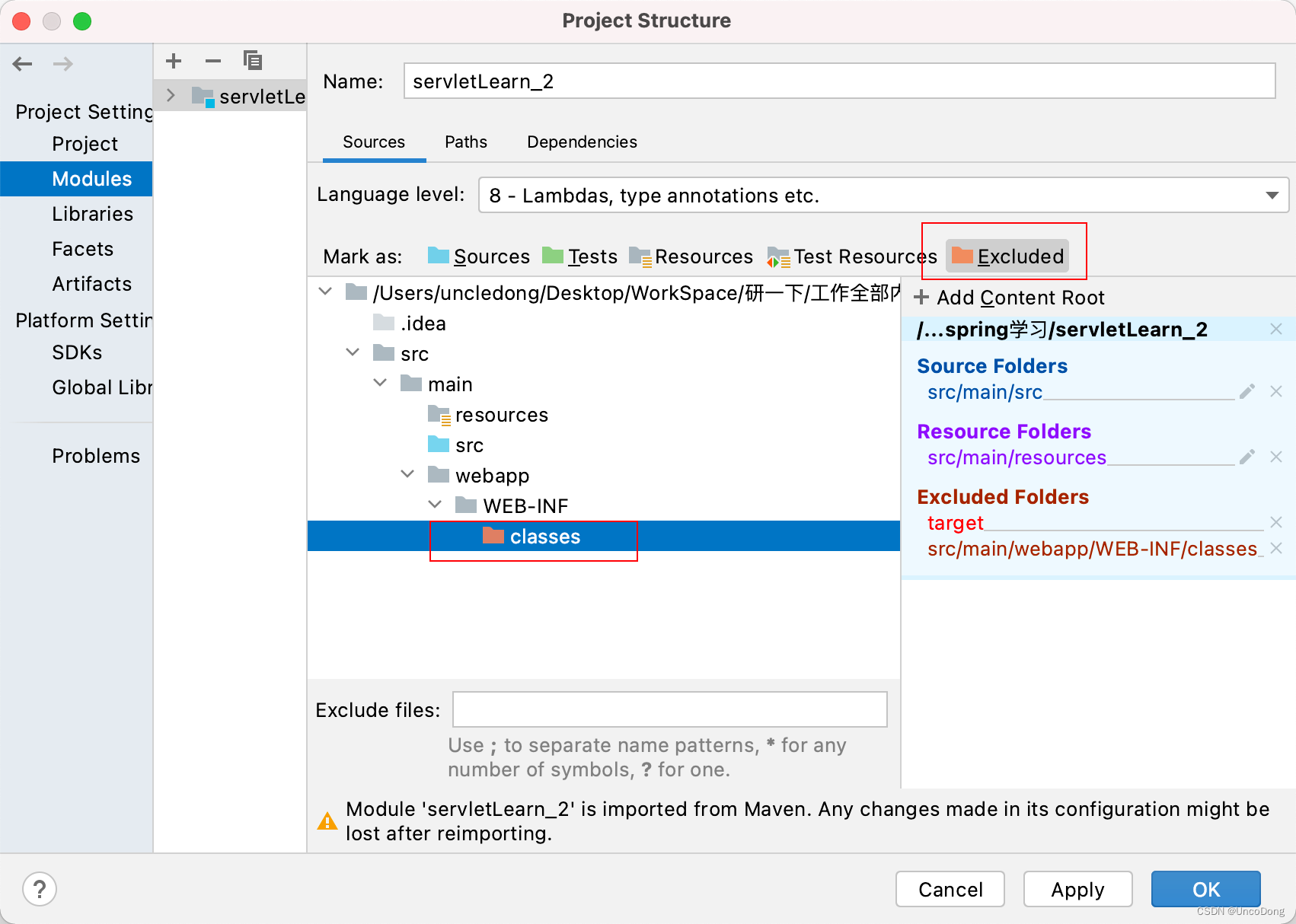Viewport: 1296px width, 924px height.
Task: Open Problems page
Action: [x=96, y=456]
